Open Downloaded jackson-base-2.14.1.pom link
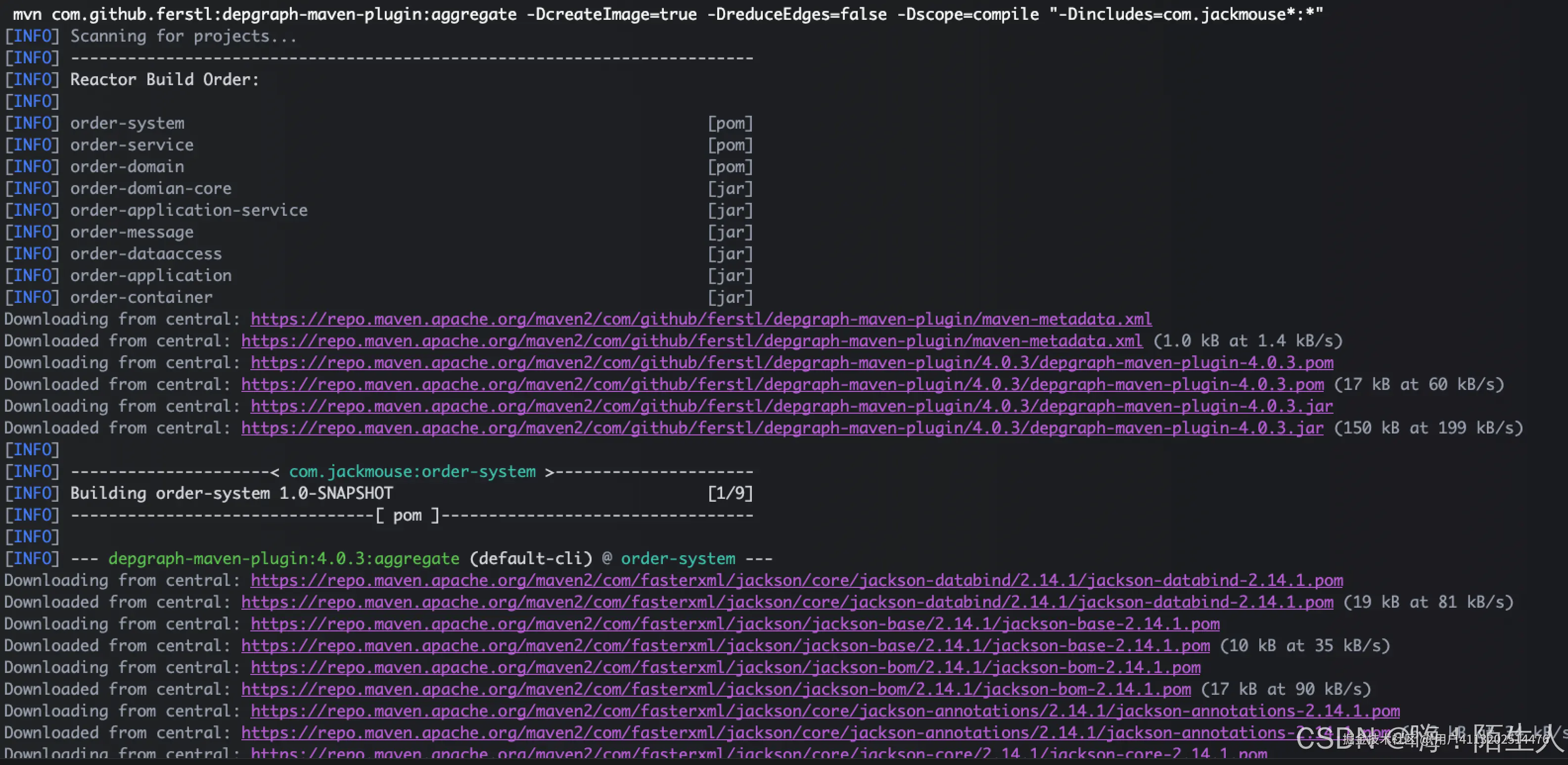Viewport: 1568px width, 765px height. [726, 646]
